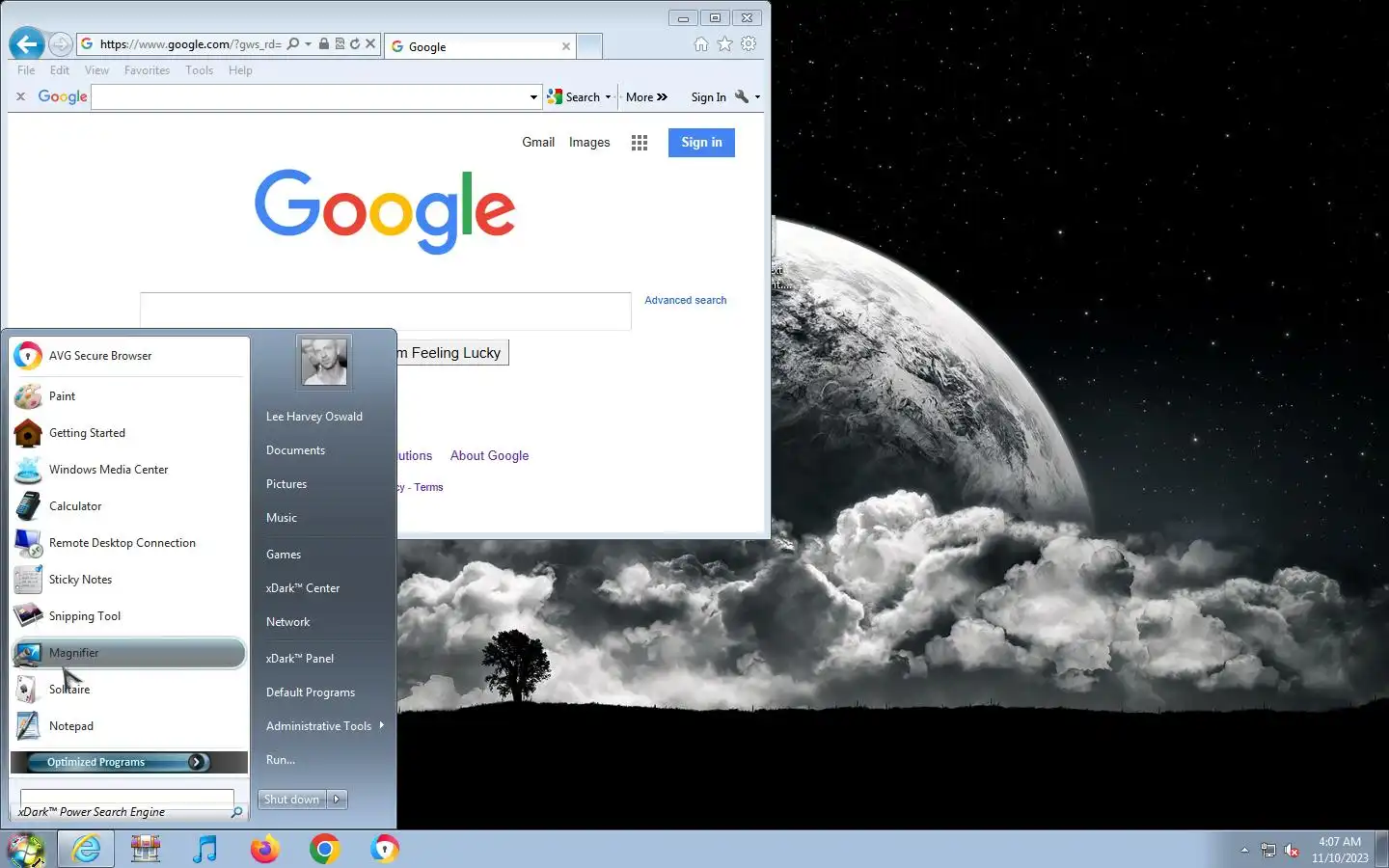Open the Gmail link
The height and width of the screenshot is (868, 1389).
pos(538,142)
